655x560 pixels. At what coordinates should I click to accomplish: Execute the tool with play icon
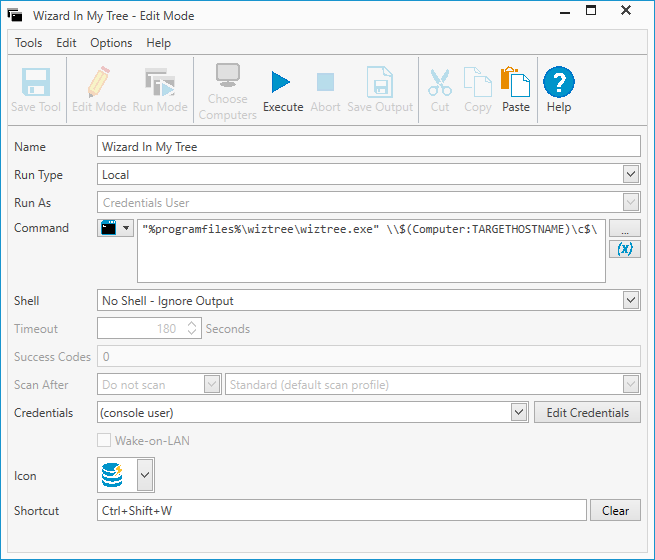click(281, 82)
